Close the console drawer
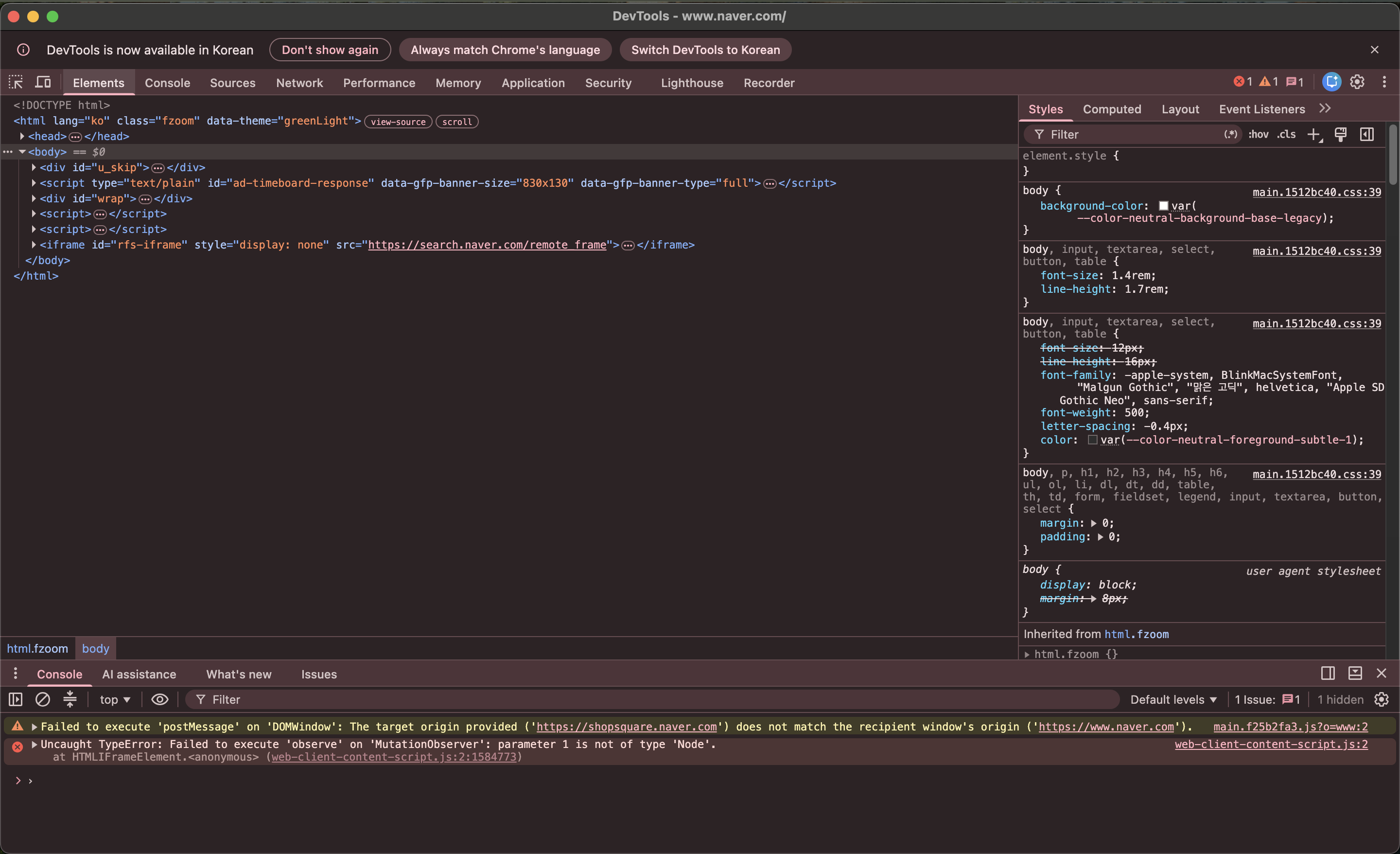Screen dimensions: 1400x854 click(1382, 674)
